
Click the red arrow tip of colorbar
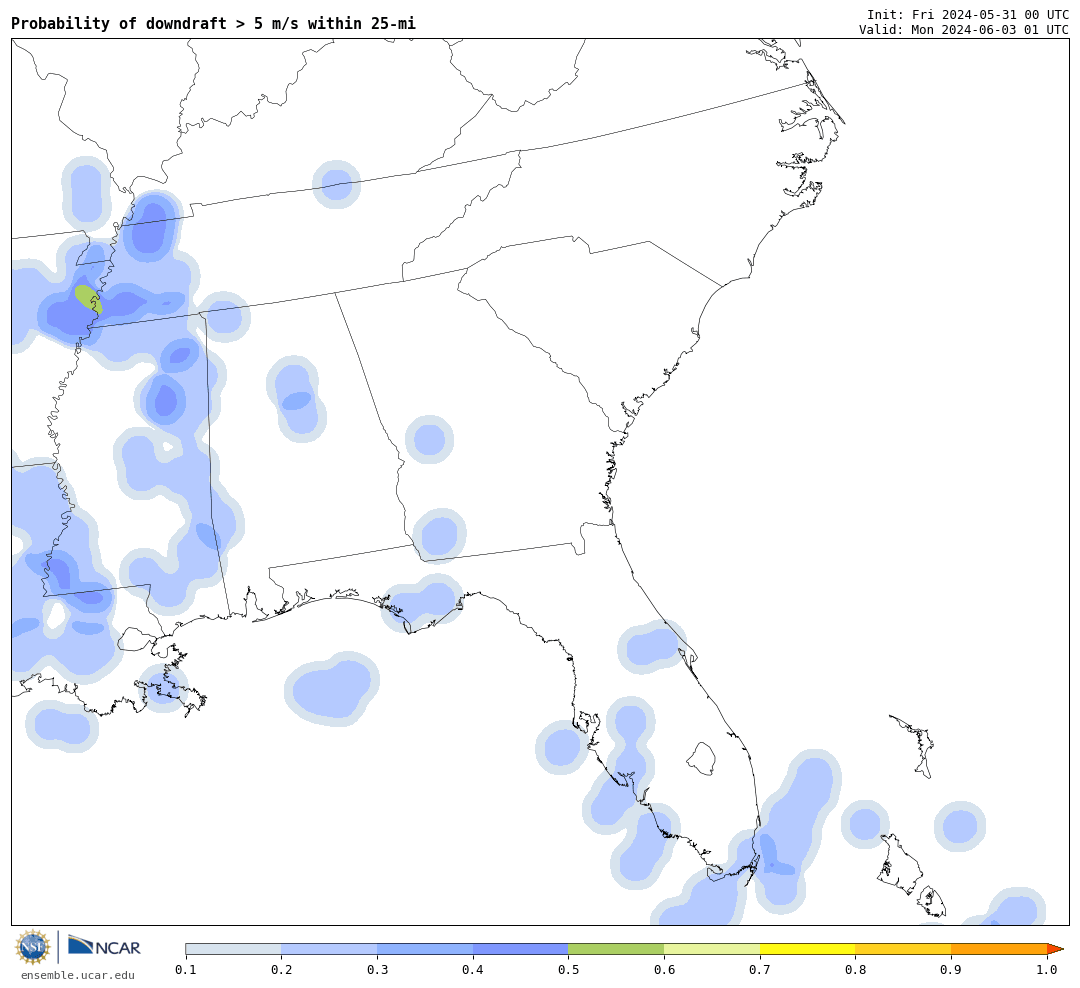coord(1055,949)
